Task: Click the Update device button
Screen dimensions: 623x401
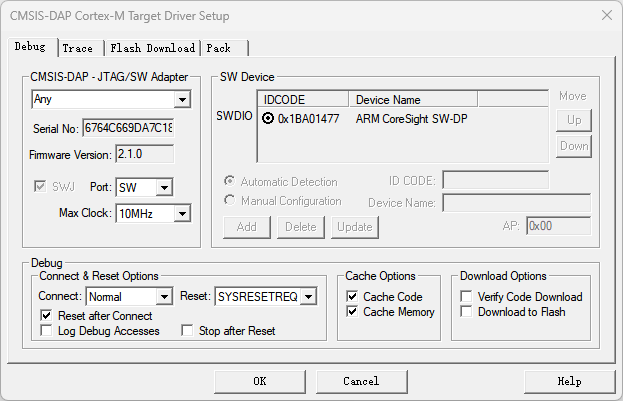Action: pyautogui.click(x=355, y=227)
